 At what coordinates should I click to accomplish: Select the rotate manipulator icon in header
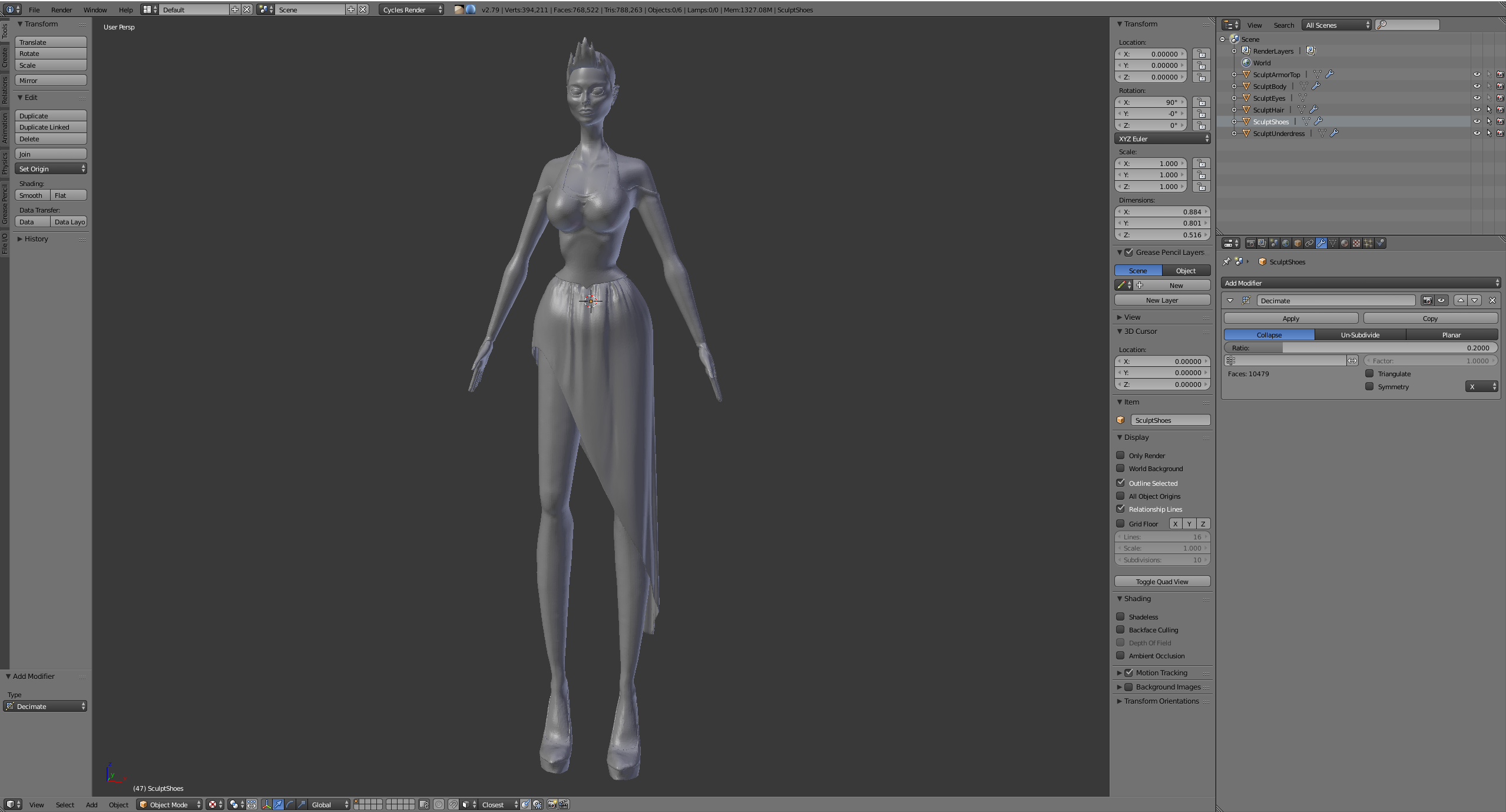290,804
